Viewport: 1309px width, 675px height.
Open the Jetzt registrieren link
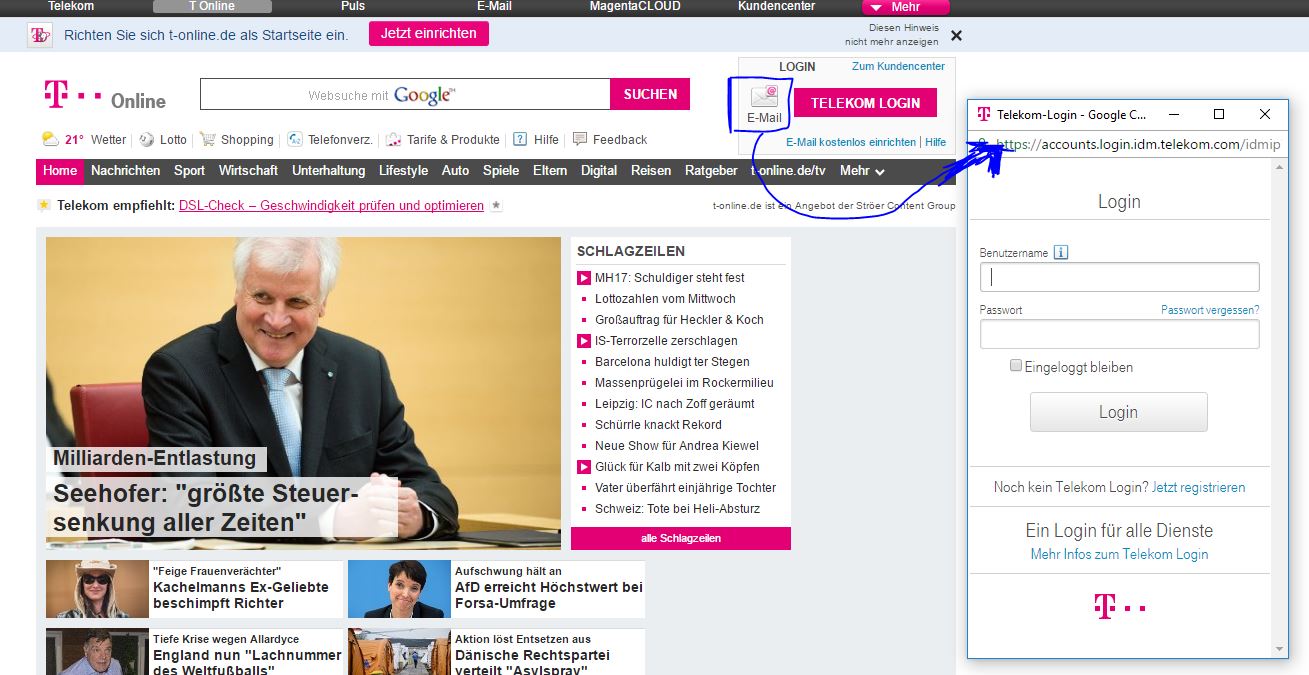click(1198, 487)
